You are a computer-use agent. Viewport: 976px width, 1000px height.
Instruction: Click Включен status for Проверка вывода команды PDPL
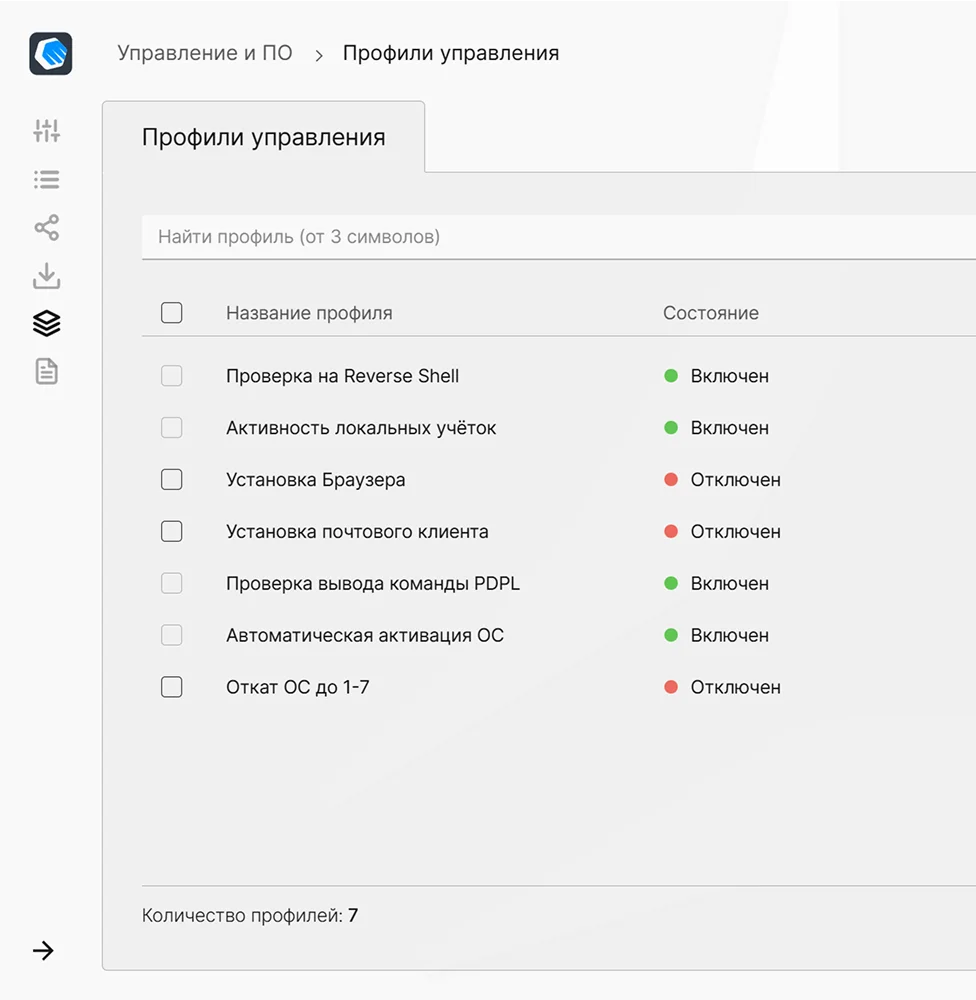(x=716, y=583)
